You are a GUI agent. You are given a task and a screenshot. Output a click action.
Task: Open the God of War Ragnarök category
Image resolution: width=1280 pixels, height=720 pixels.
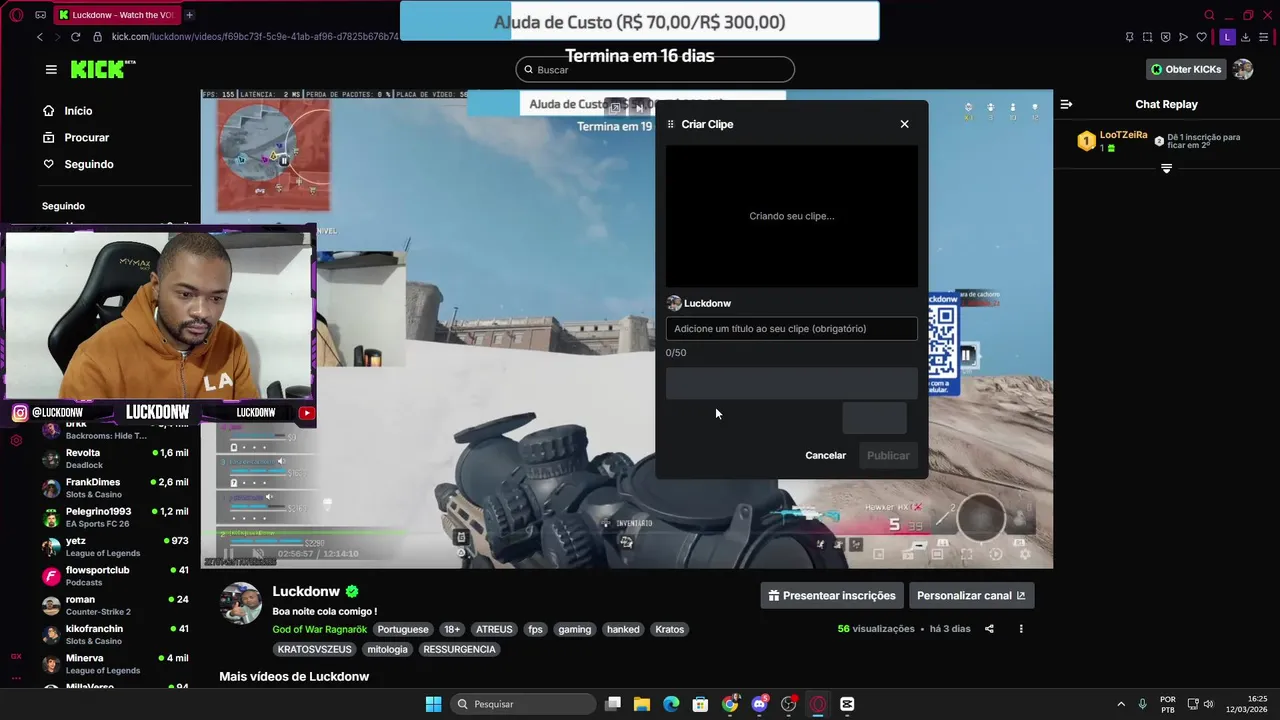pyautogui.click(x=319, y=630)
